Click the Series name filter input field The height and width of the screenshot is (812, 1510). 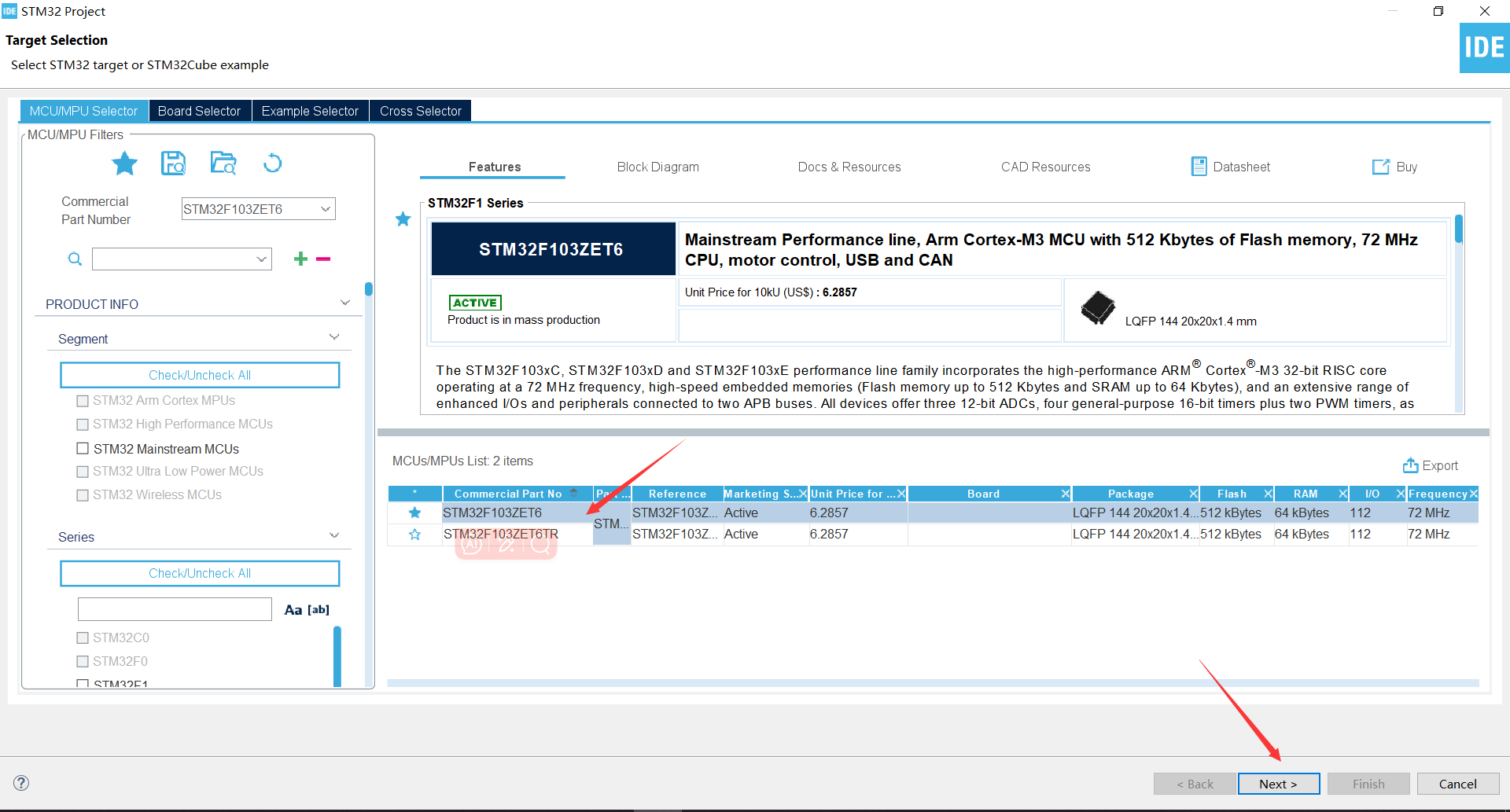tap(175, 609)
